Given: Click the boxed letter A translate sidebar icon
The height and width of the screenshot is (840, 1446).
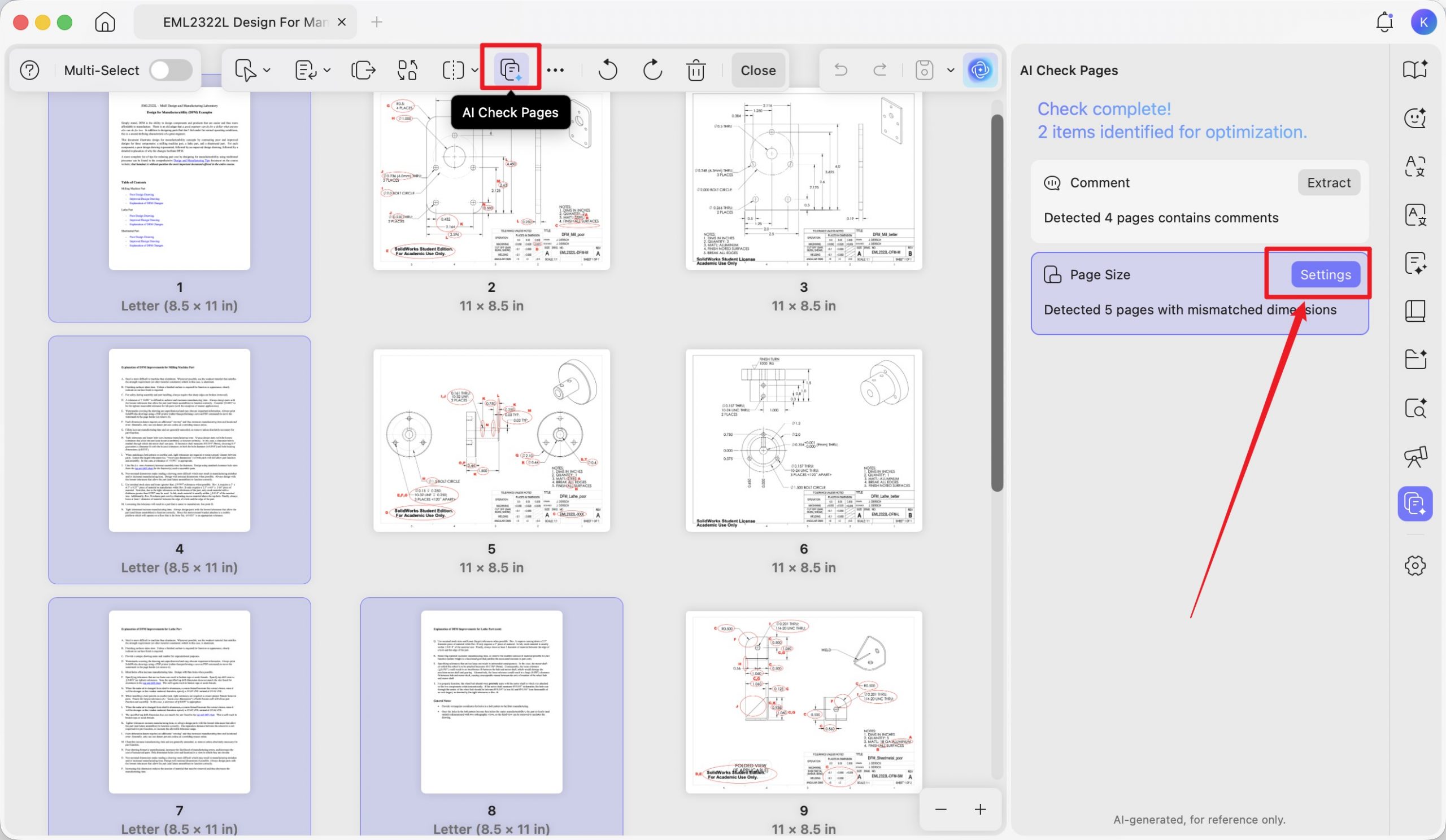Looking at the screenshot, I should click(1415, 215).
